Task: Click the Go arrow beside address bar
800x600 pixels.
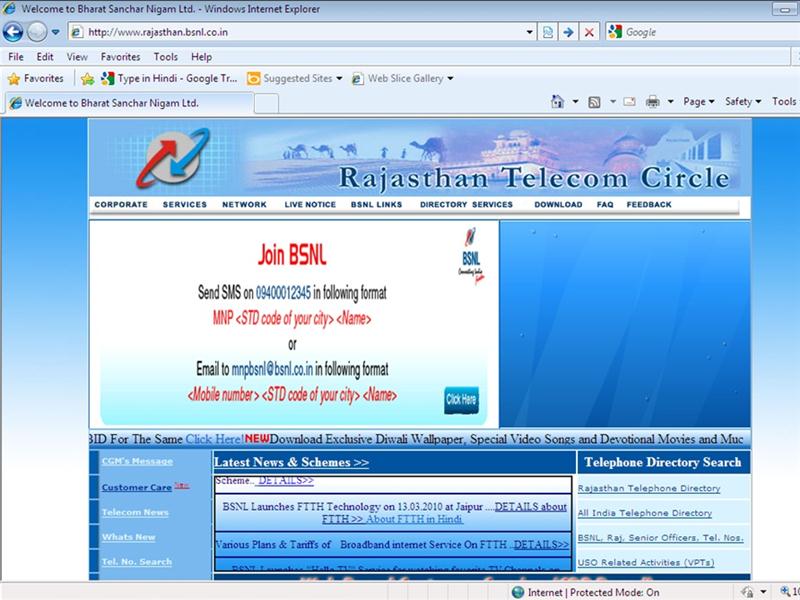Action: (568, 32)
